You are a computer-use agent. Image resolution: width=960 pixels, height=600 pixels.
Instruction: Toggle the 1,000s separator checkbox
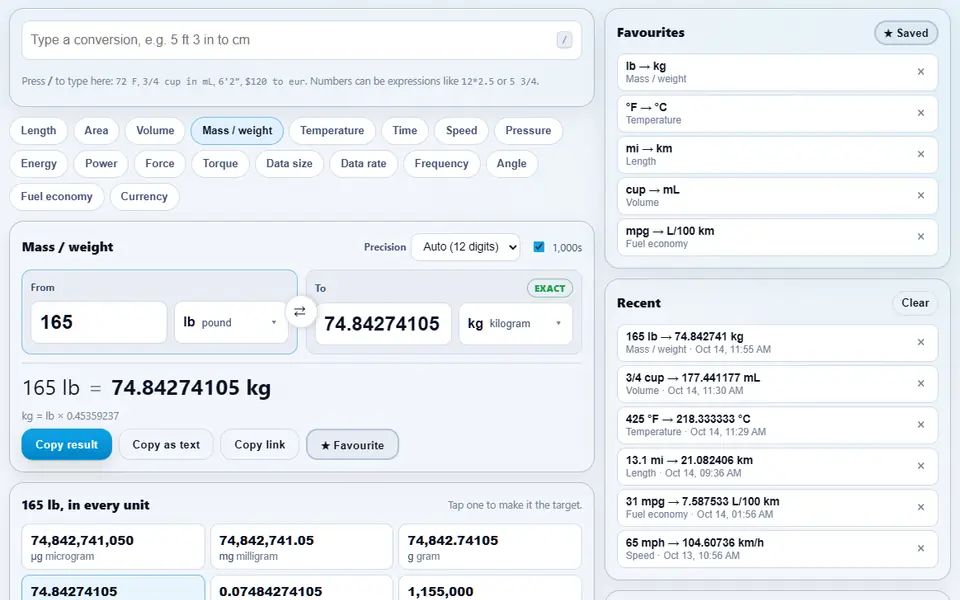[539, 247]
